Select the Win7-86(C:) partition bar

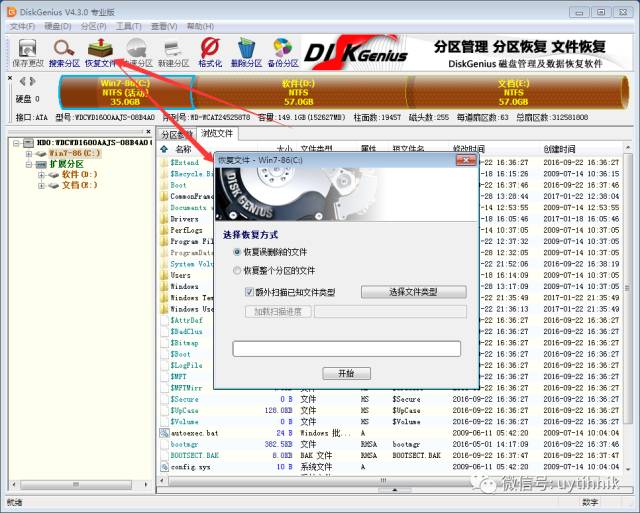(125, 93)
